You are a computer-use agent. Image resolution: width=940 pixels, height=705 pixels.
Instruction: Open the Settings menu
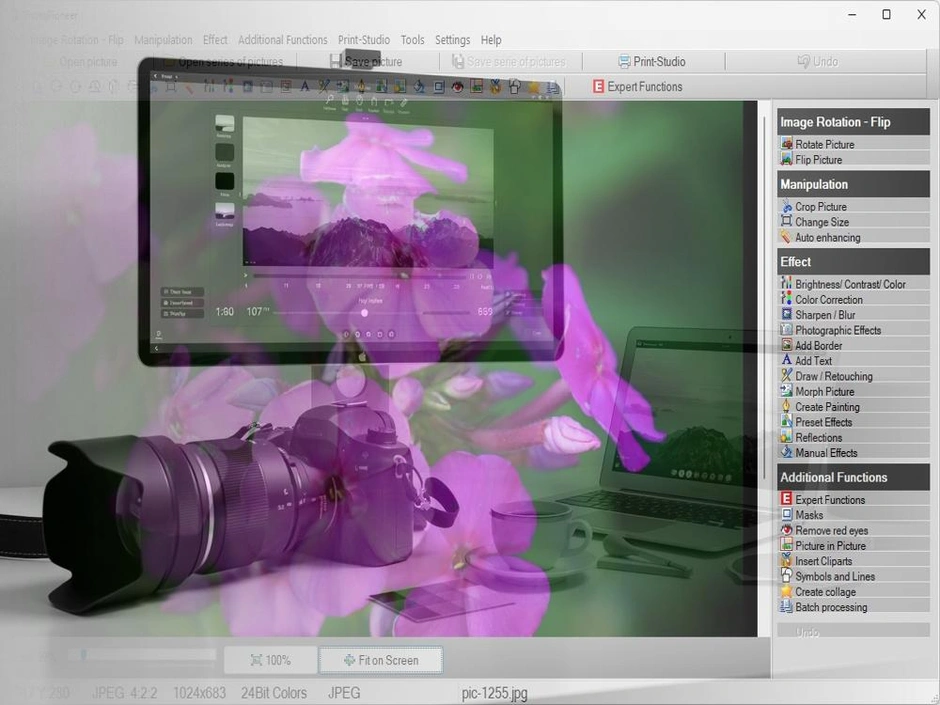tap(452, 40)
